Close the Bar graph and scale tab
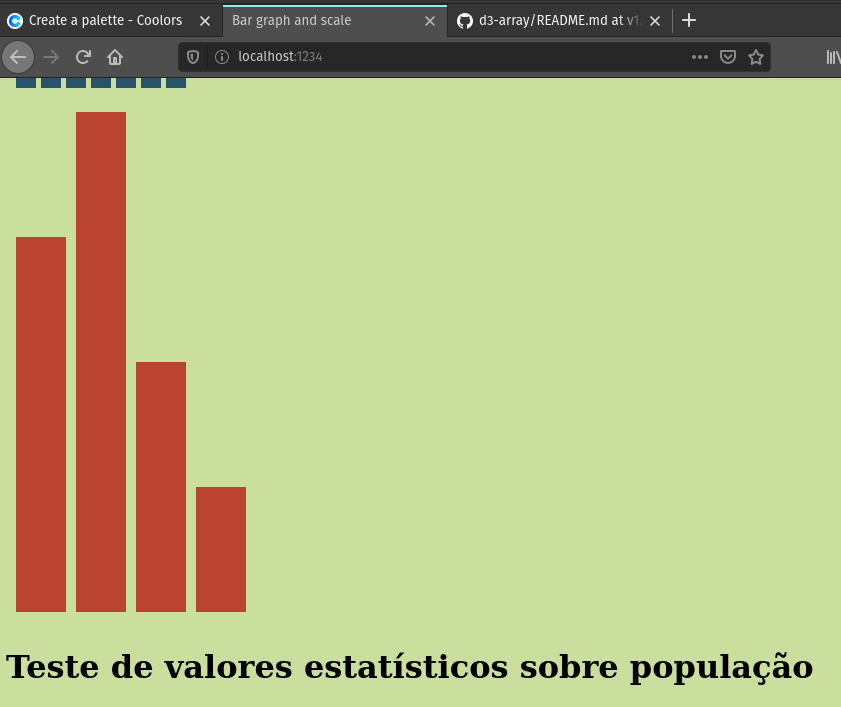 click(430, 21)
